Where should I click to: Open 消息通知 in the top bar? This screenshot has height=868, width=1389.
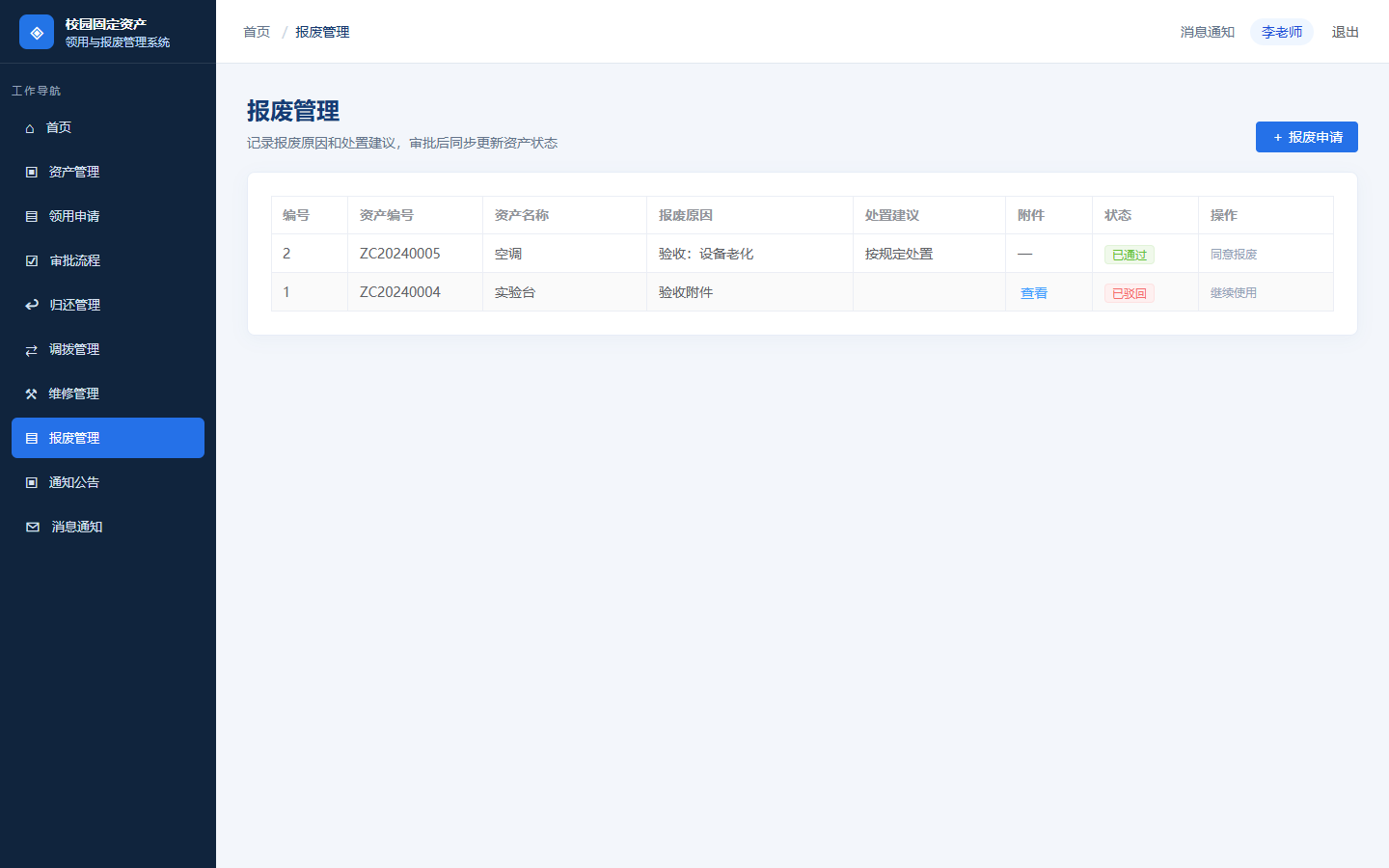pos(1208,32)
